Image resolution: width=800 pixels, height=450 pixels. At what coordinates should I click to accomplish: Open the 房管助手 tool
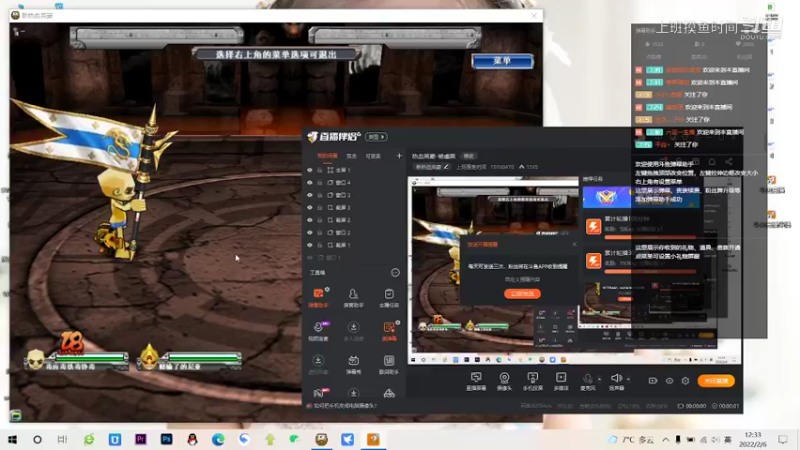[x=353, y=297]
